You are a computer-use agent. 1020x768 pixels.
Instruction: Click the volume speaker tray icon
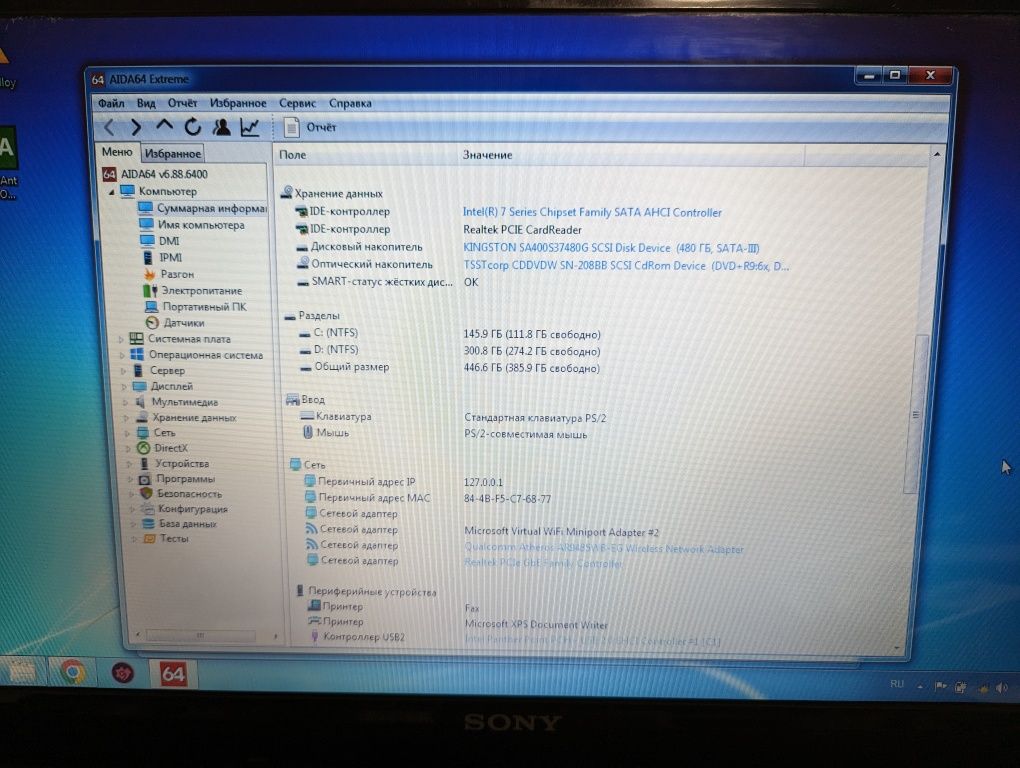[x=1001, y=687]
